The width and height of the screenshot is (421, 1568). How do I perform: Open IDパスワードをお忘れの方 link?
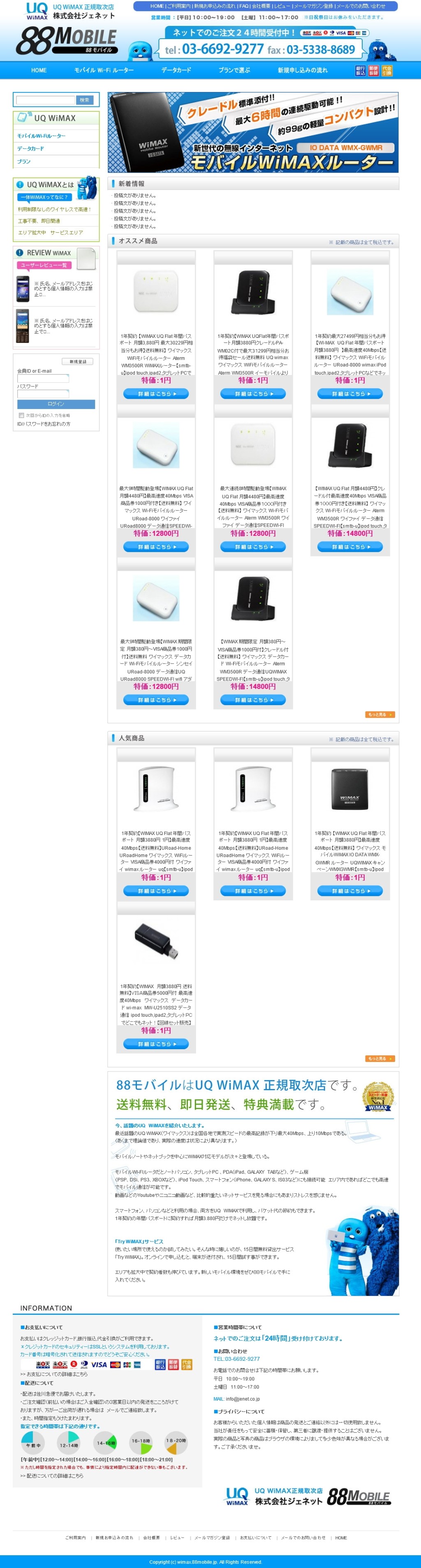44,424
